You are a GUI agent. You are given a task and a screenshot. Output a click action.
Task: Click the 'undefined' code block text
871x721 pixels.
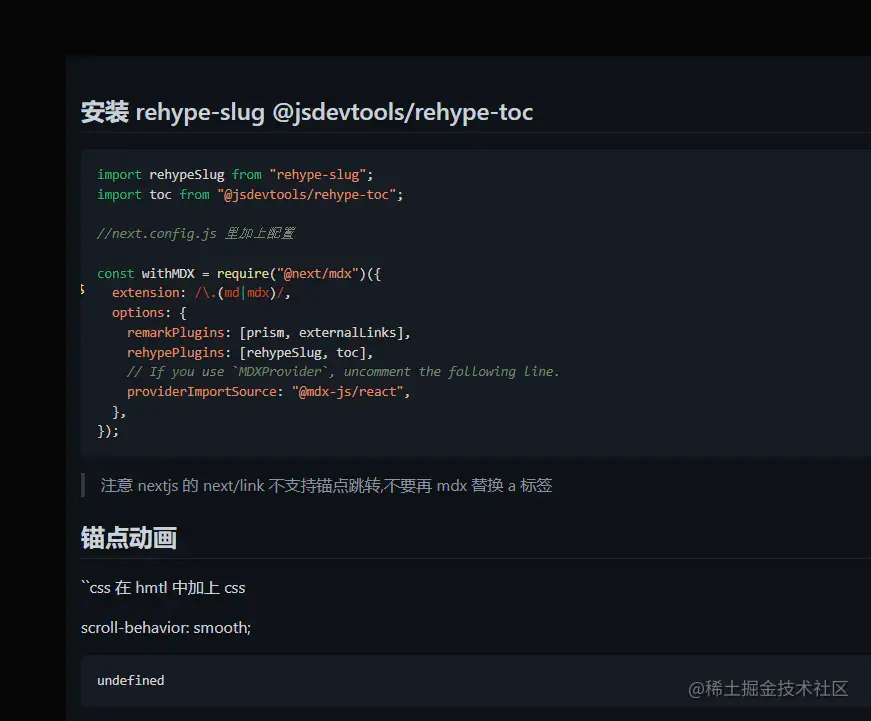coord(131,680)
